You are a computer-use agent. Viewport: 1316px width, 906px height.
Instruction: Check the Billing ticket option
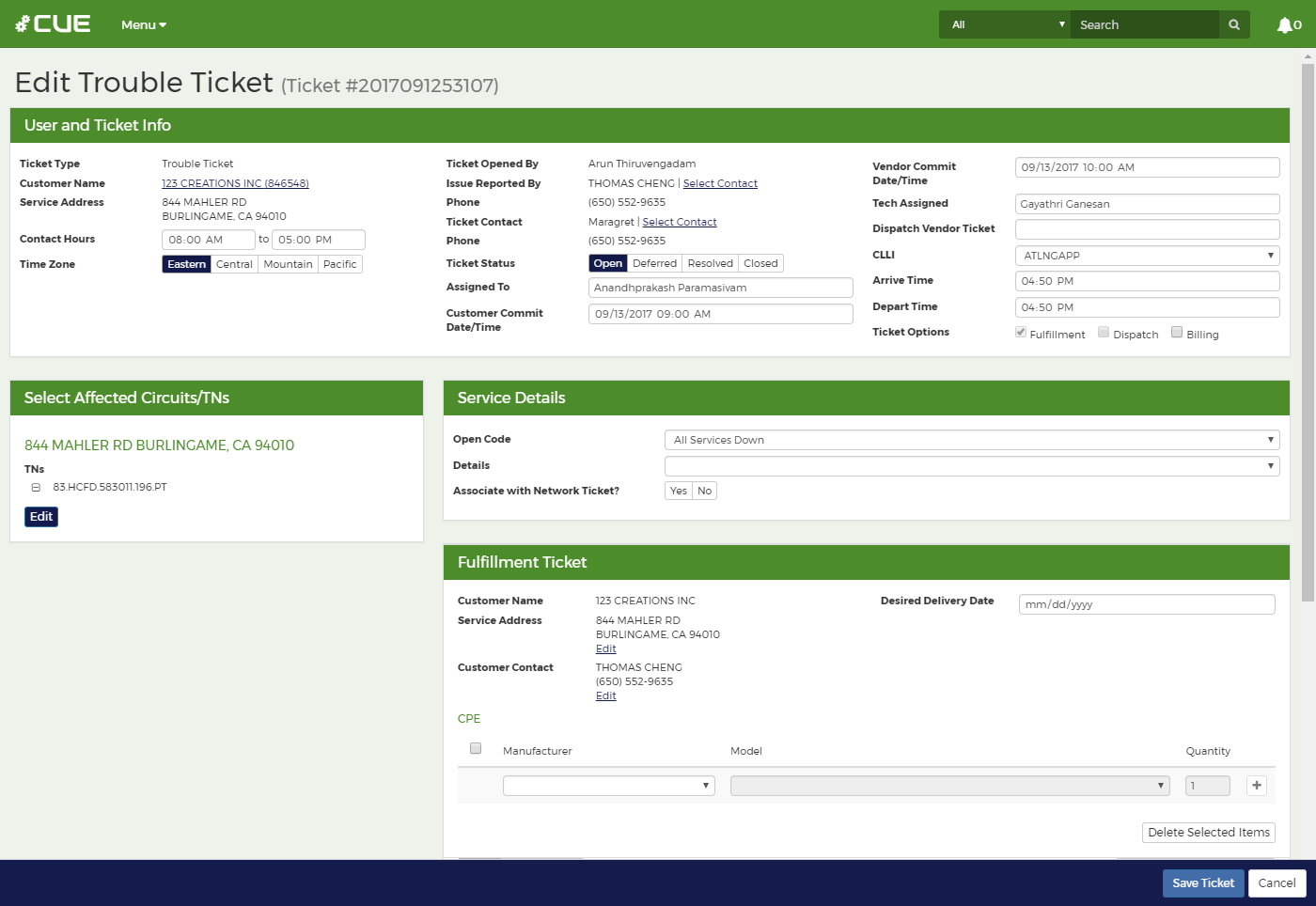pos(1177,333)
